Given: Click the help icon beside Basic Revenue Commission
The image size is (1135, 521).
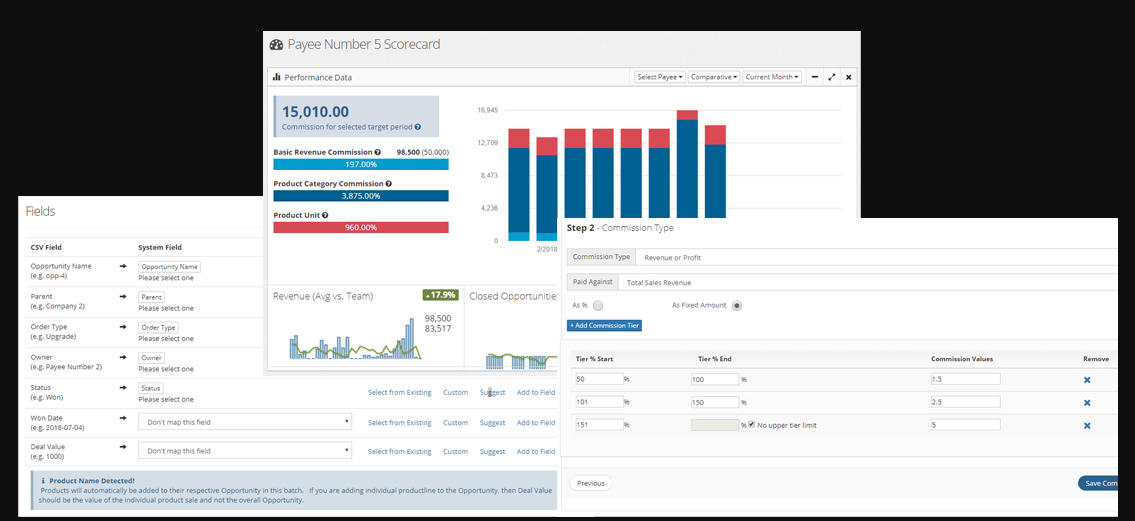Looking at the screenshot, I should pyautogui.click(x=377, y=152).
